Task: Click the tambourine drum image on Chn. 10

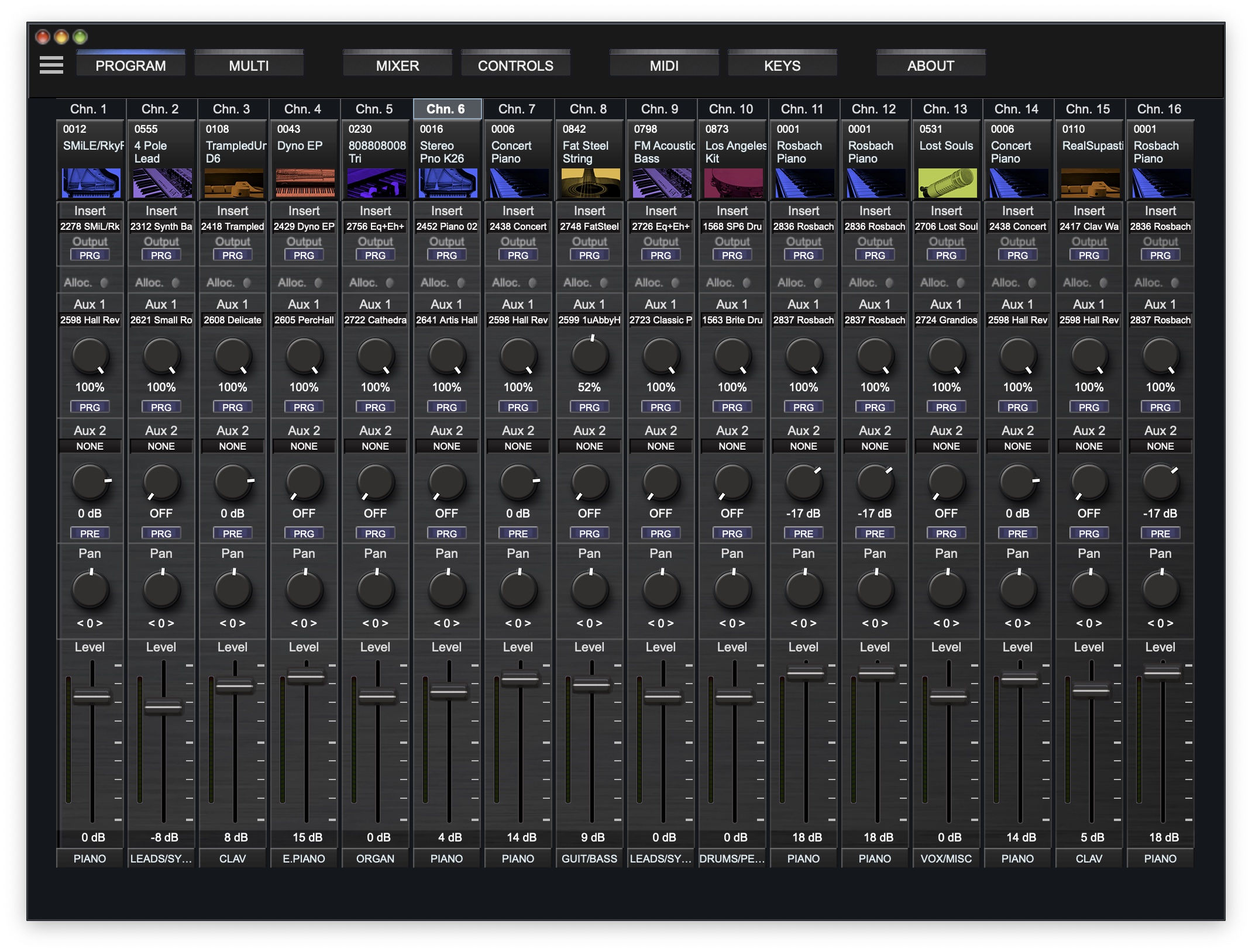Action: pyautogui.click(x=732, y=183)
